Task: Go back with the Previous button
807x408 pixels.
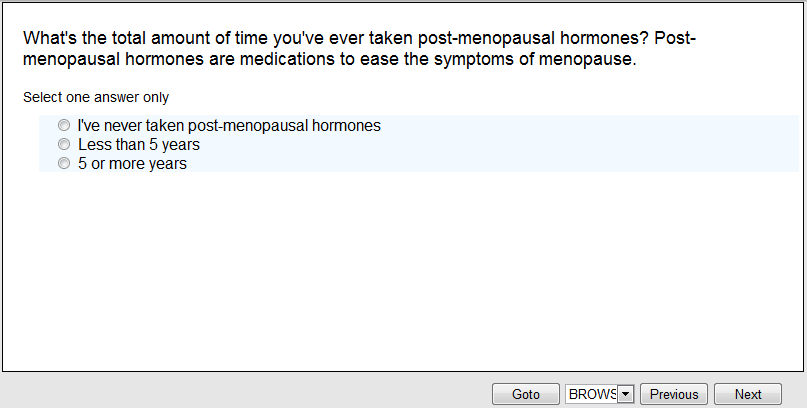Action: 674,394
